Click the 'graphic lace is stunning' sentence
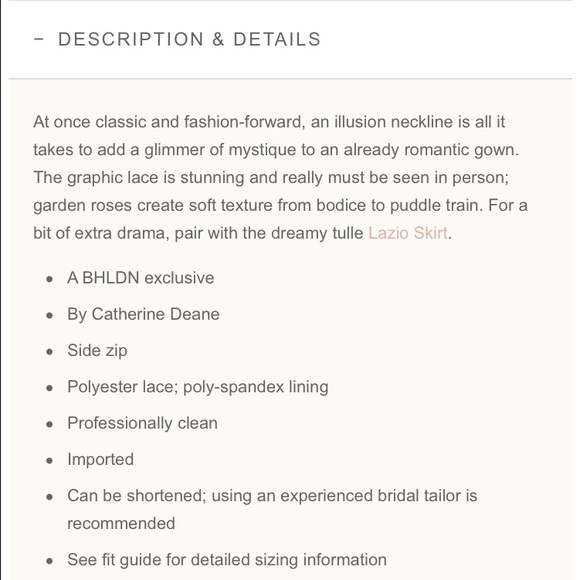 pos(271,178)
